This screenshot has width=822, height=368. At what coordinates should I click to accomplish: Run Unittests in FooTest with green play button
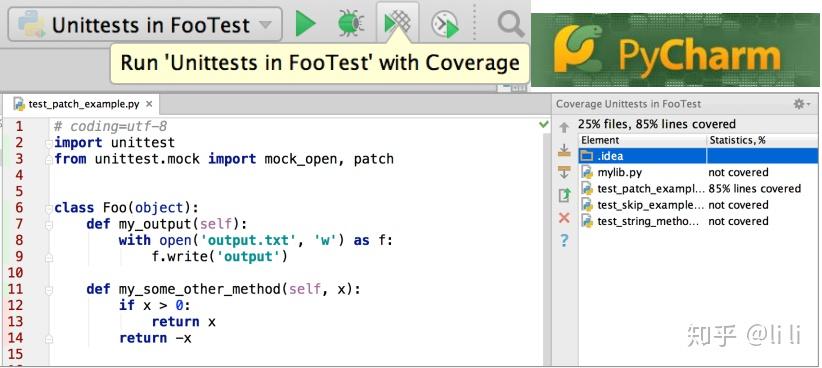coord(306,24)
